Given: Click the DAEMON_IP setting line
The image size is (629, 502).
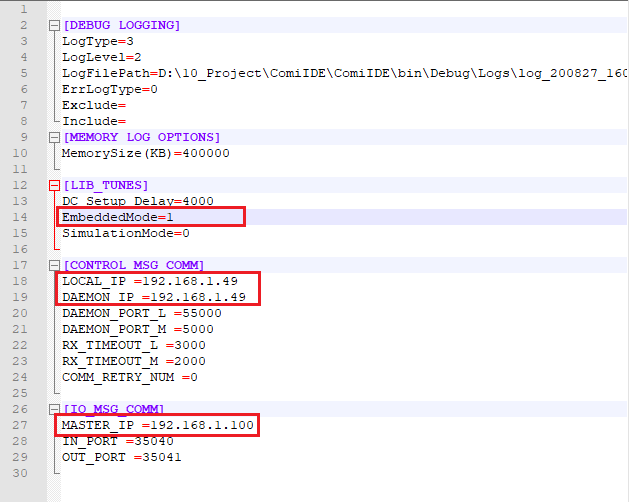Looking at the screenshot, I should pyautogui.click(x=149, y=297).
